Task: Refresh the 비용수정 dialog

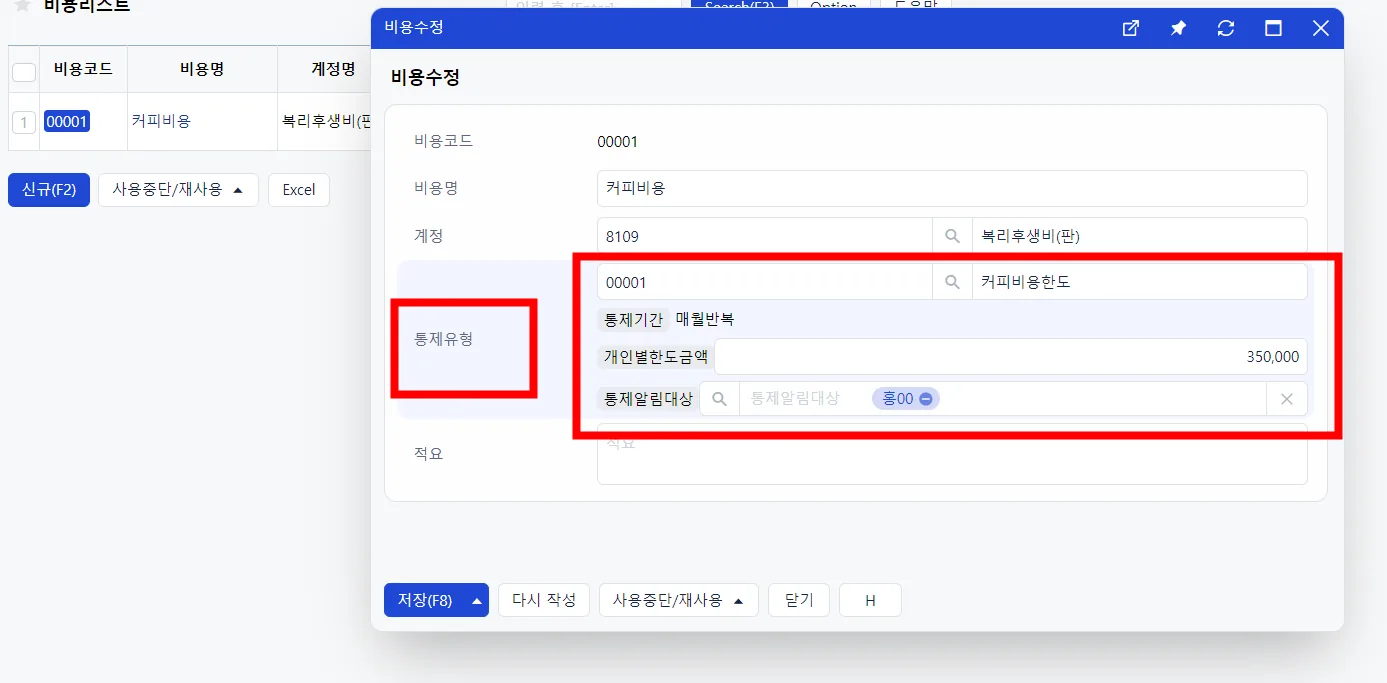Action: point(1226,28)
